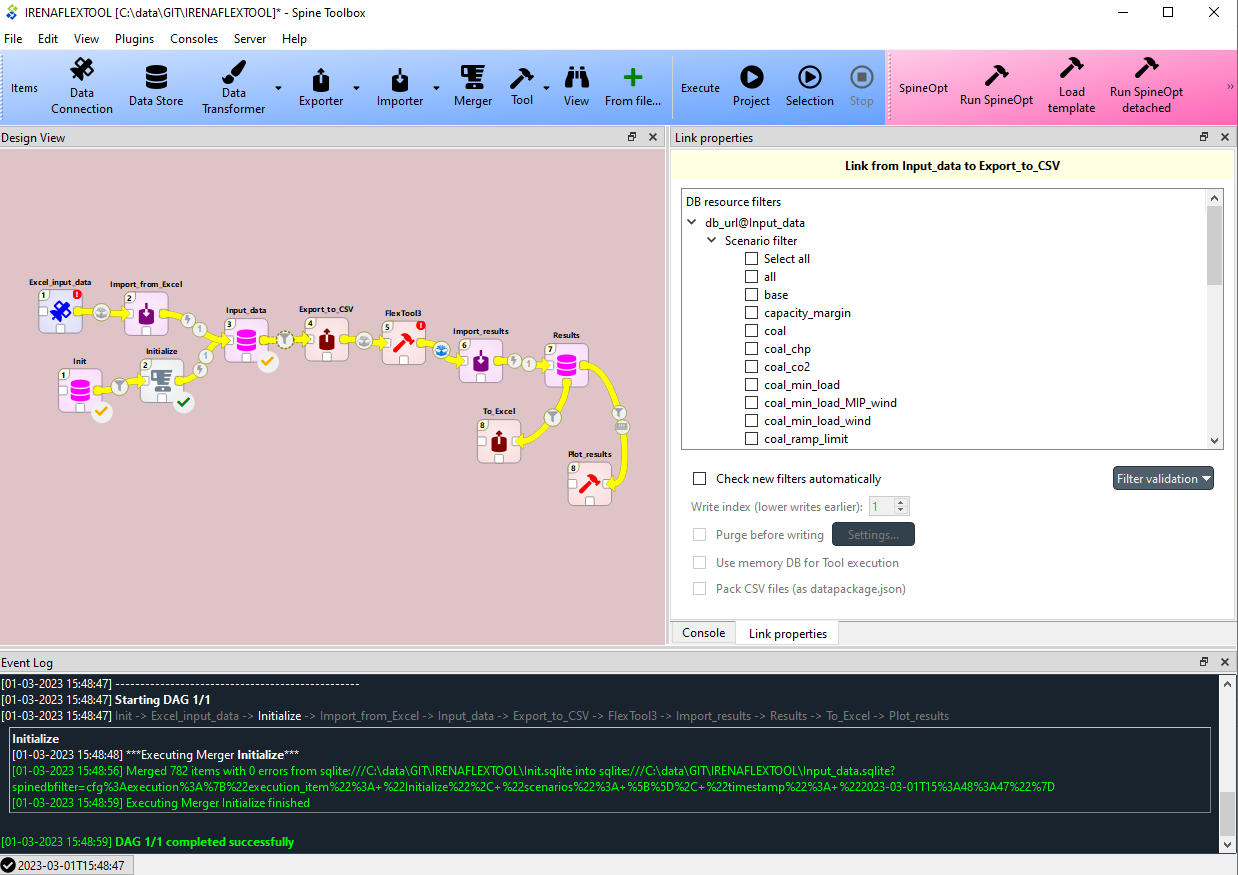The image size is (1238, 875).
Task: Check the base scenario filter
Action: 751,294
